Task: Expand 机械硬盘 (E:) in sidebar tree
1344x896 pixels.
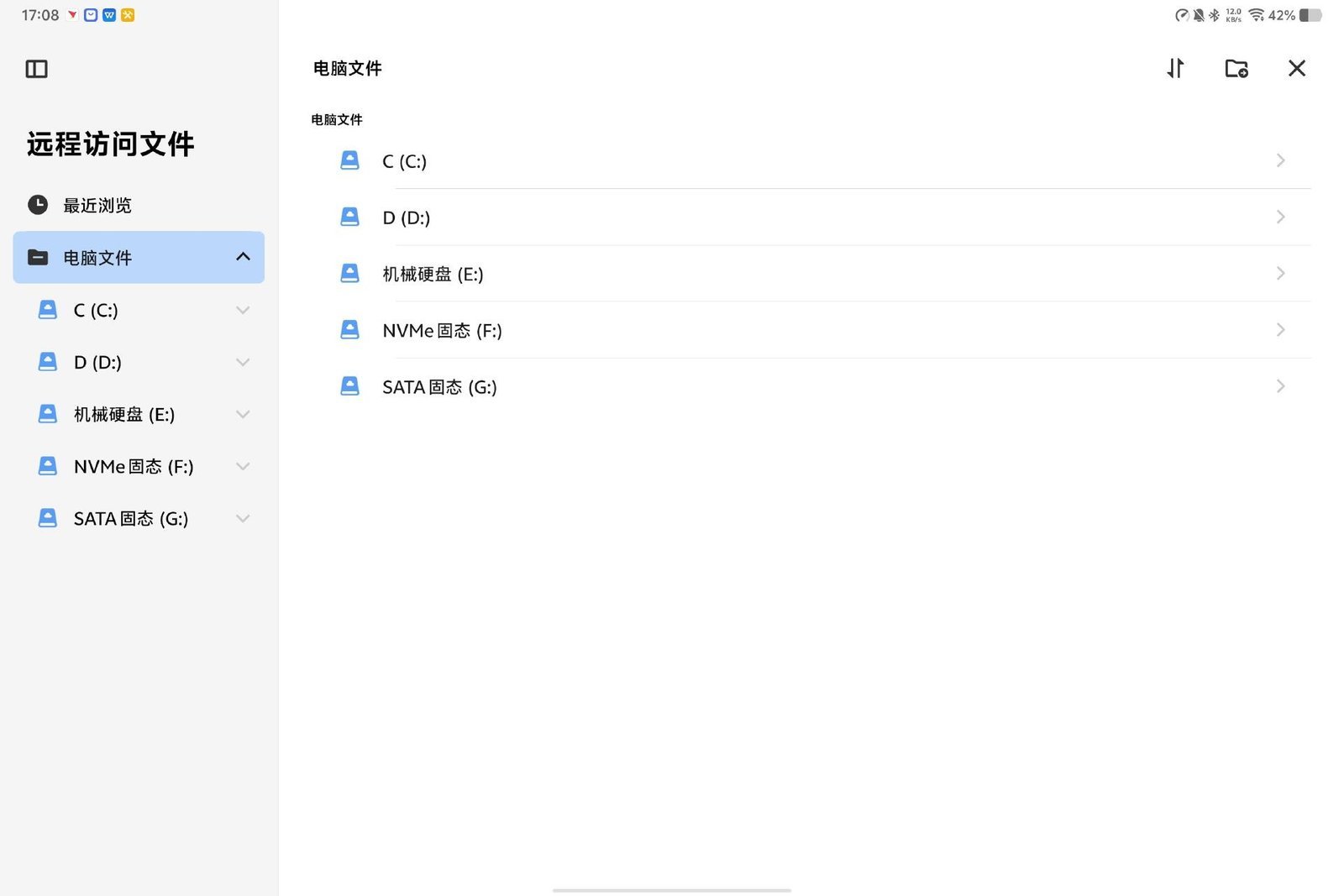Action: pyautogui.click(x=243, y=414)
